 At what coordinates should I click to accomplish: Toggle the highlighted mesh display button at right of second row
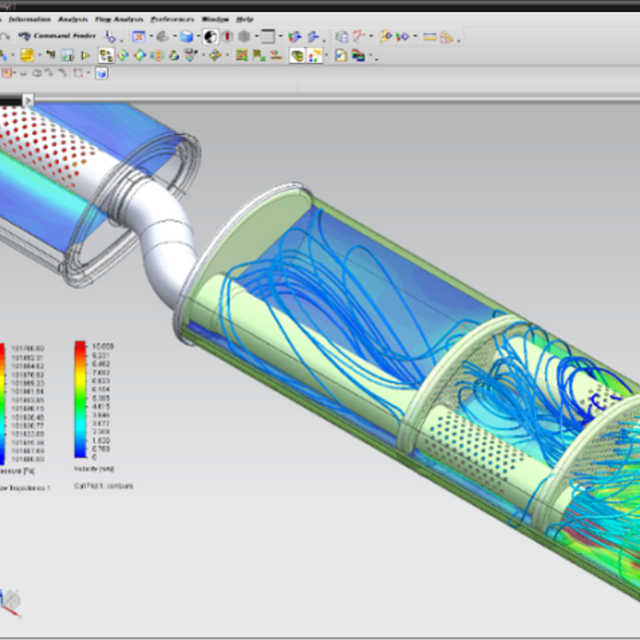[x=297, y=55]
